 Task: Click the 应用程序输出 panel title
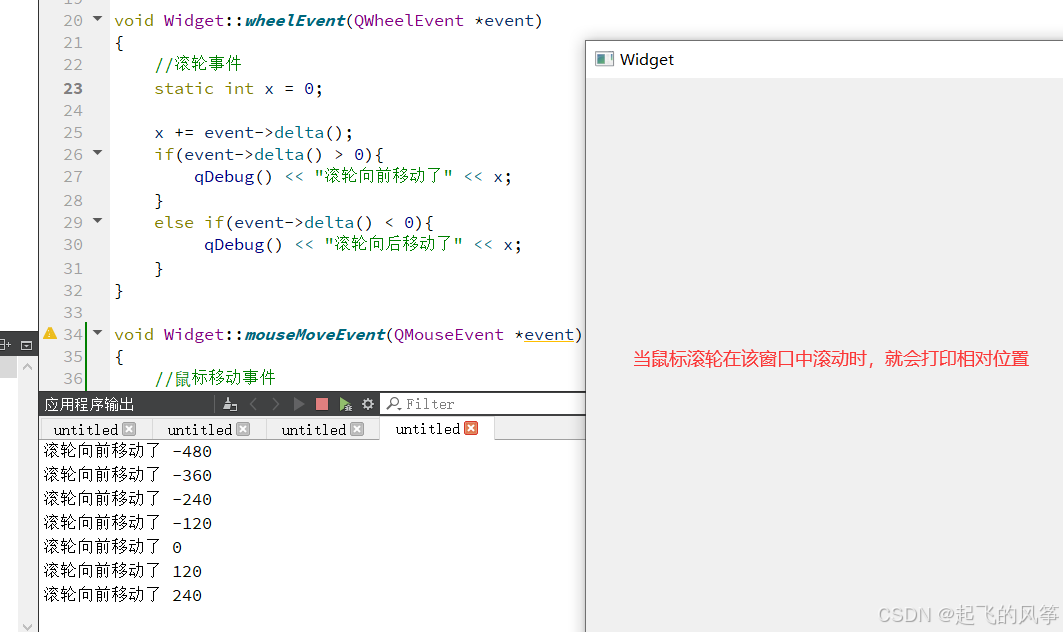tap(89, 405)
